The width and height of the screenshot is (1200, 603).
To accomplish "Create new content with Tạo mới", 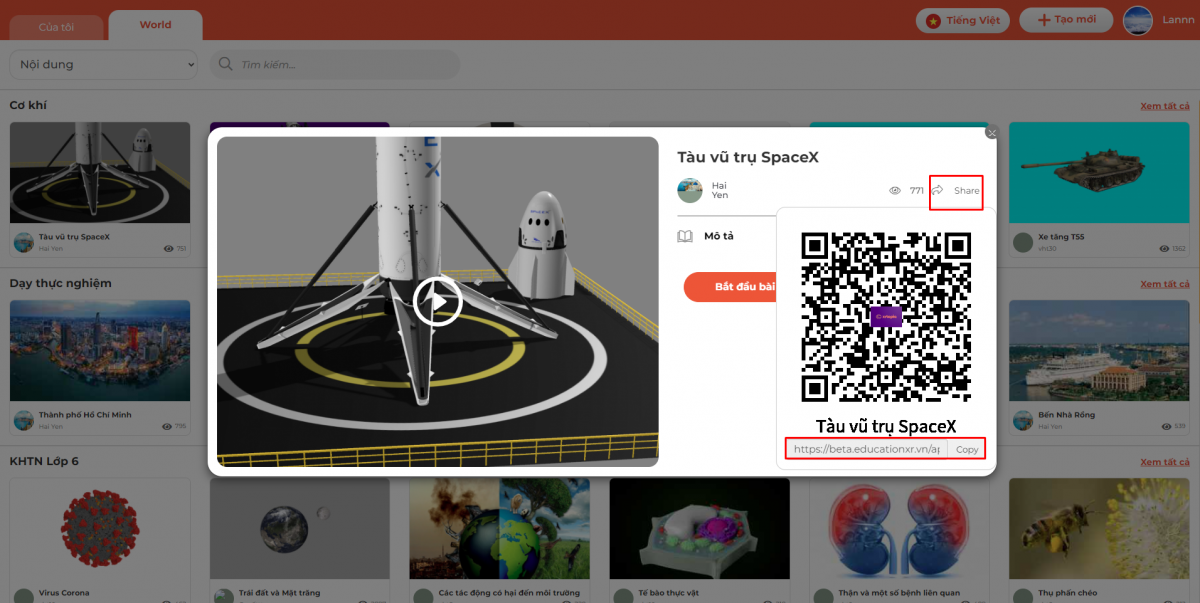I will [x=1065, y=20].
